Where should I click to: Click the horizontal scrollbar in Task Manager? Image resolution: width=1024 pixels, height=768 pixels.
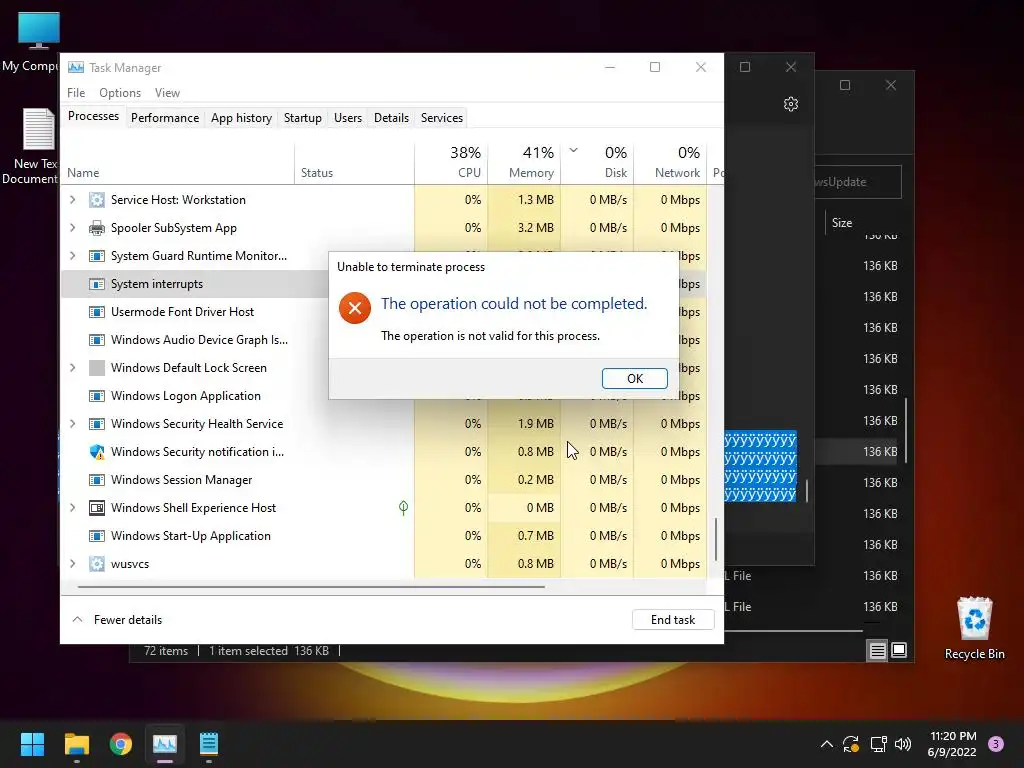(311, 587)
